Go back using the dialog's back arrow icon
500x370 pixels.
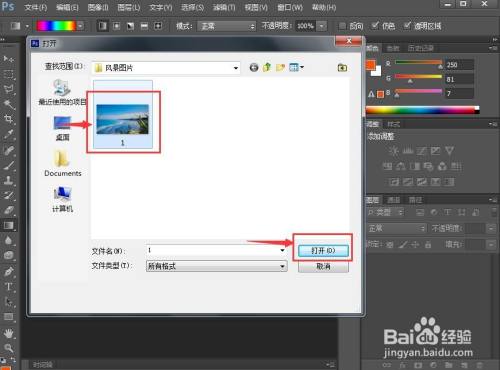254,68
